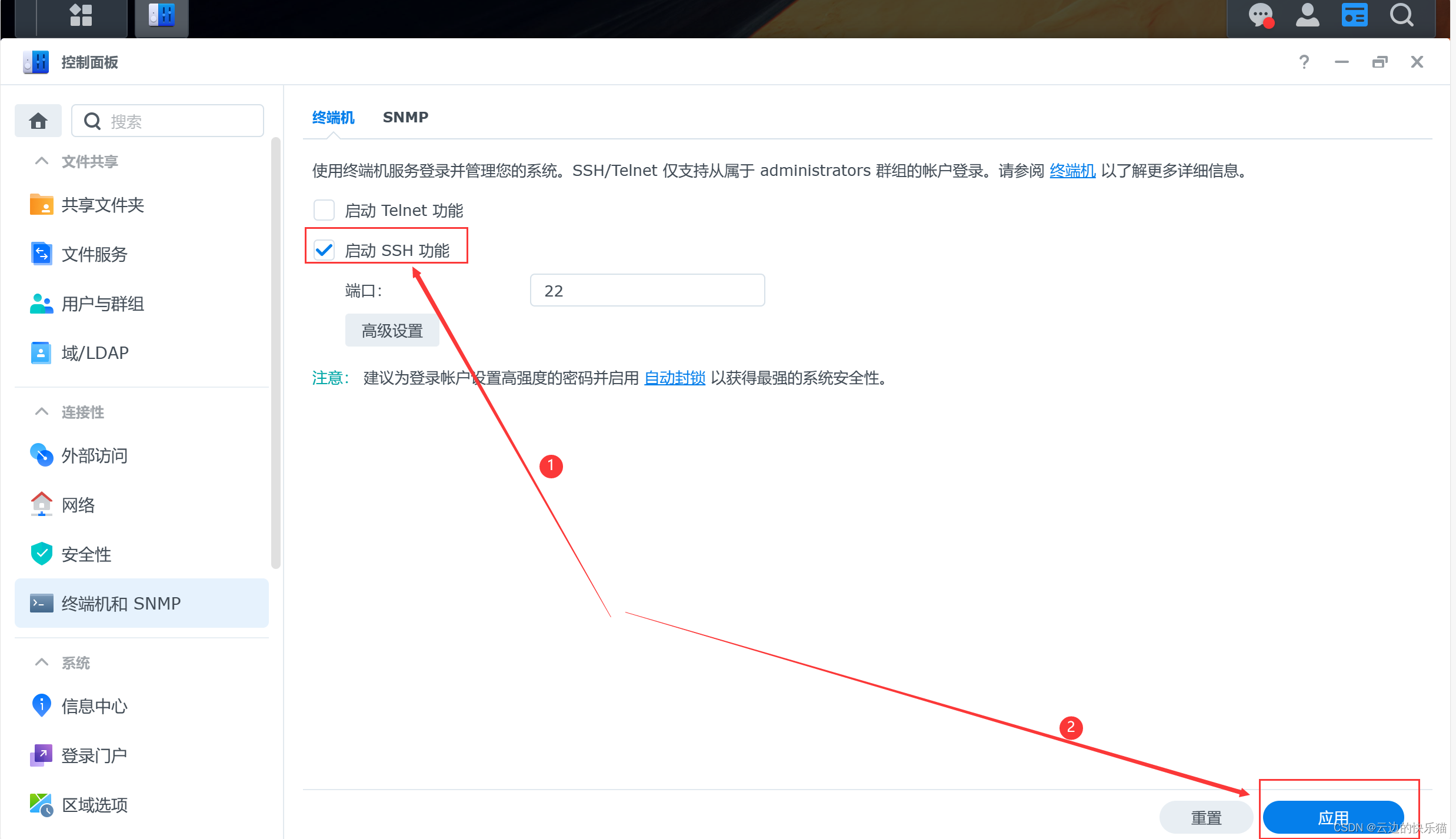Open the 终端机 help link

(x=1072, y=171)
